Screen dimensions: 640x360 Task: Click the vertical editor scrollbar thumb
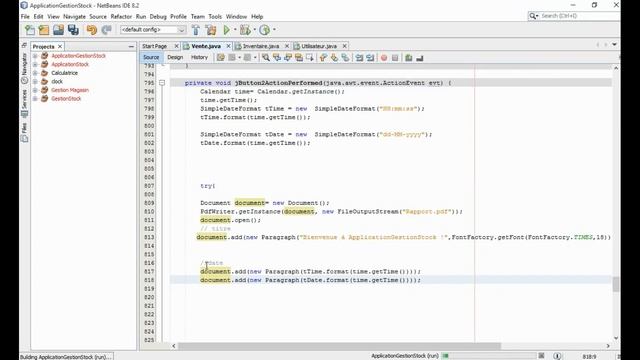pyautogui.click(x=616, y=284)
